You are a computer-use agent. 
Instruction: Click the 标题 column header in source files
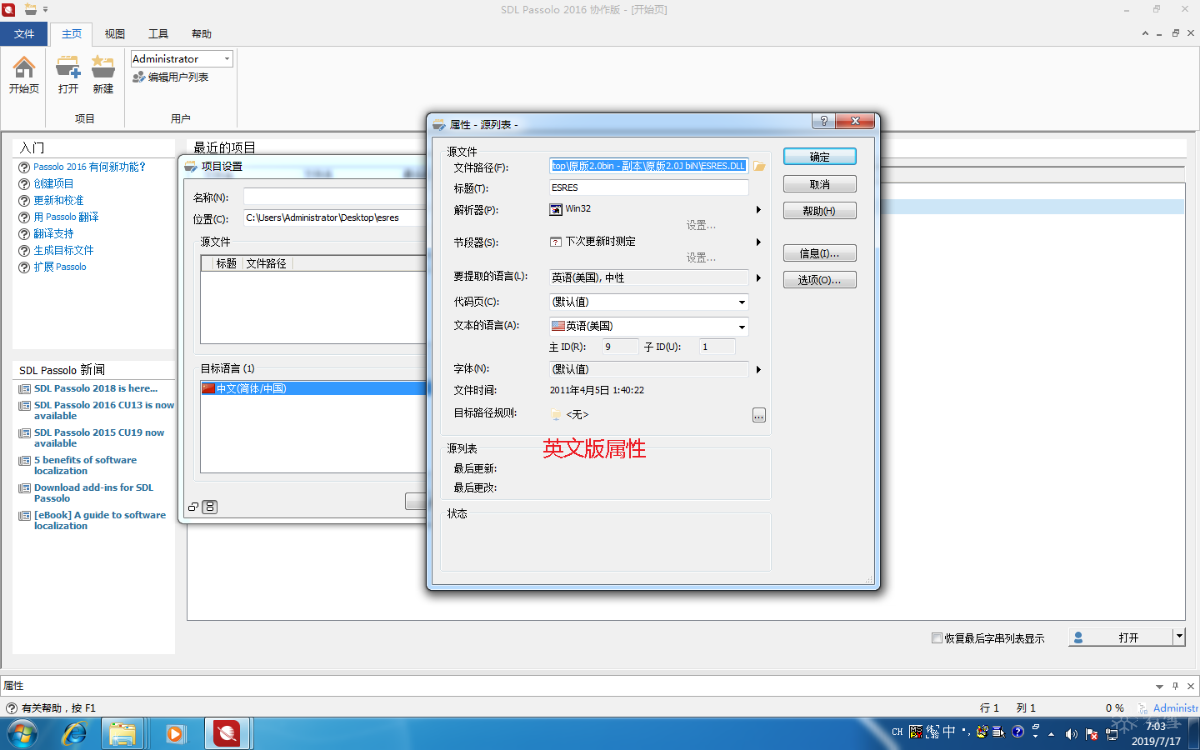[x=226, y=264]
